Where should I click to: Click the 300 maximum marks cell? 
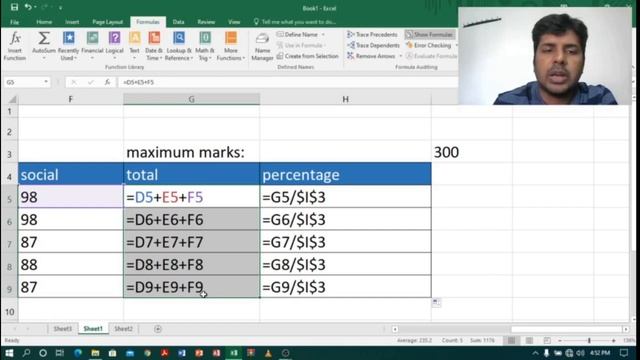point(471,152)
